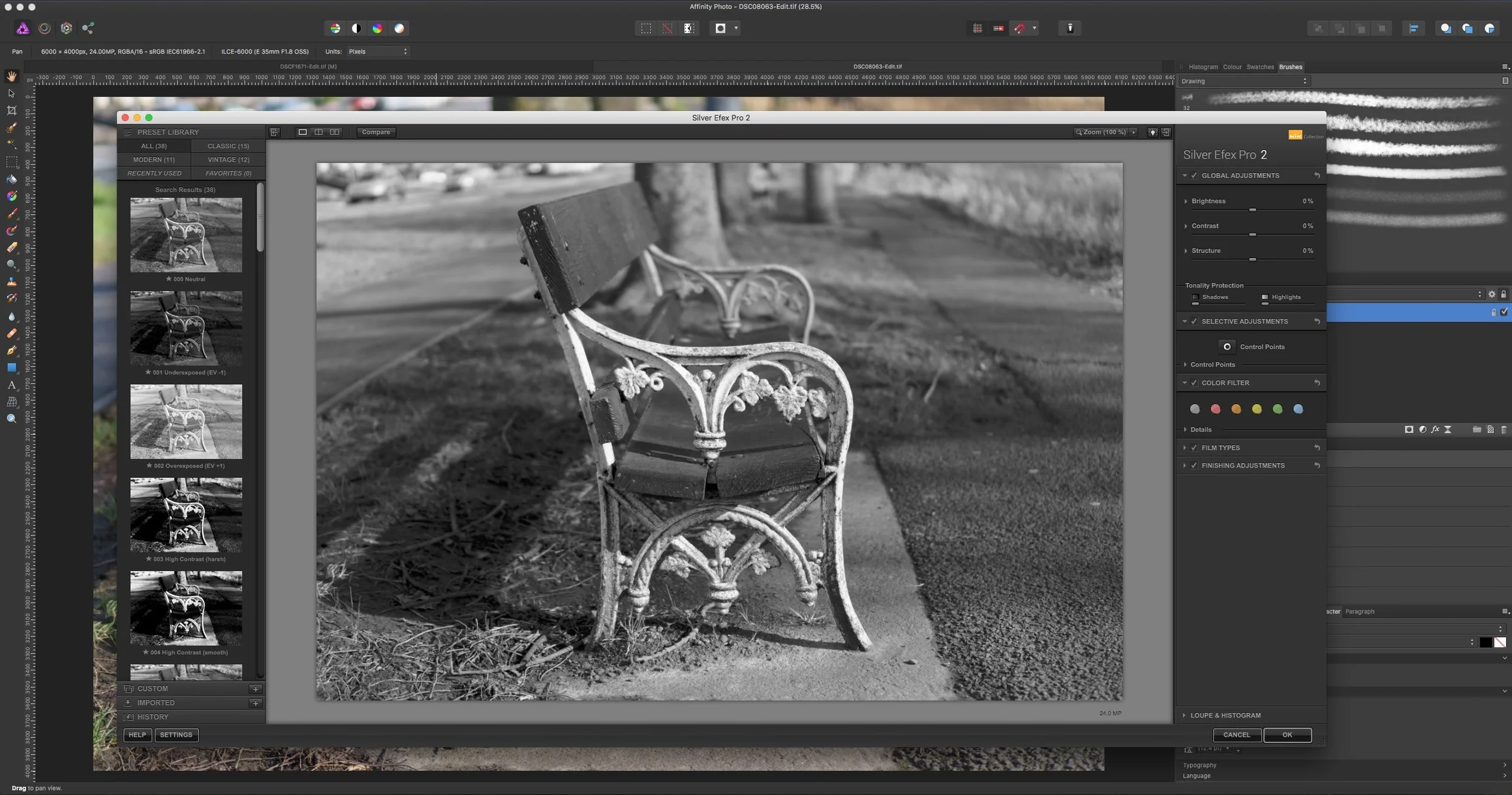The height and width of the screenshot is (795, 1512).
Task: Switch to split preview view mode
Action: click(318, 132)
